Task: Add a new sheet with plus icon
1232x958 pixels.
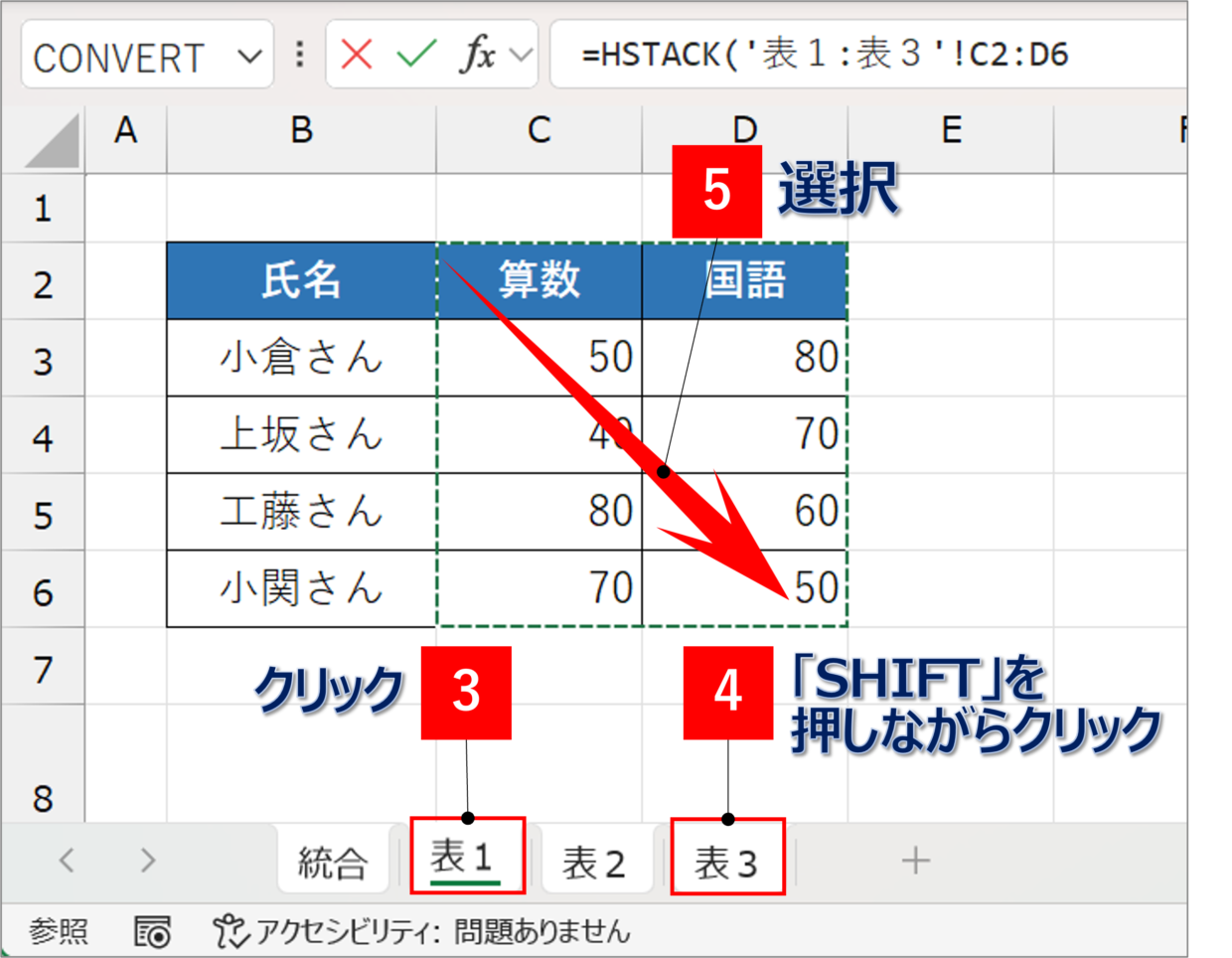Action: (915, 861)
